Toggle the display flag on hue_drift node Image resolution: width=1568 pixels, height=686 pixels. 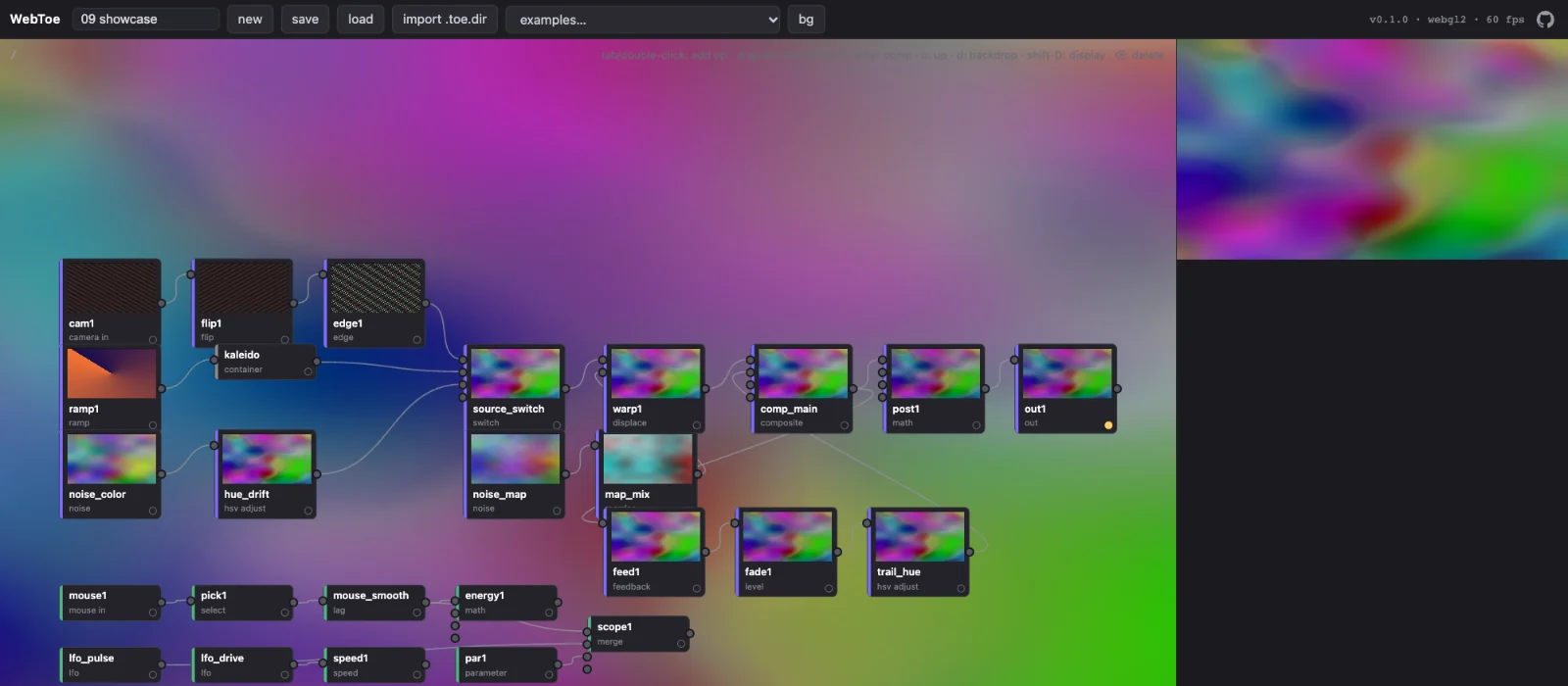[308, 511]
